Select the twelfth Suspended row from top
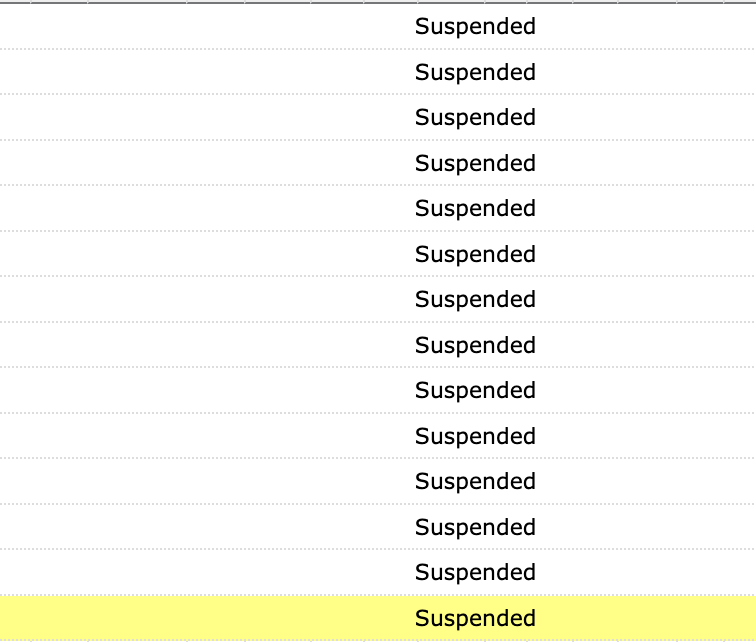 tap(475, 527)
